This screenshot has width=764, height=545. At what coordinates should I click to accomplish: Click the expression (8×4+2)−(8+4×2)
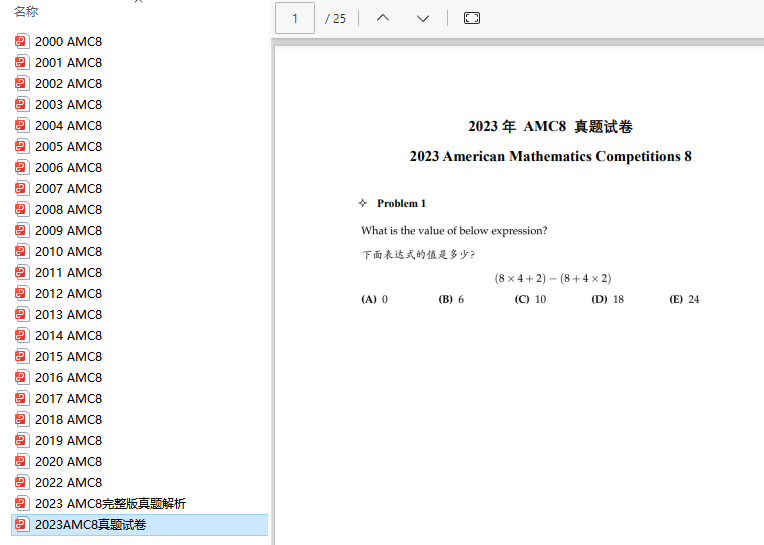[x=553, y=278]
